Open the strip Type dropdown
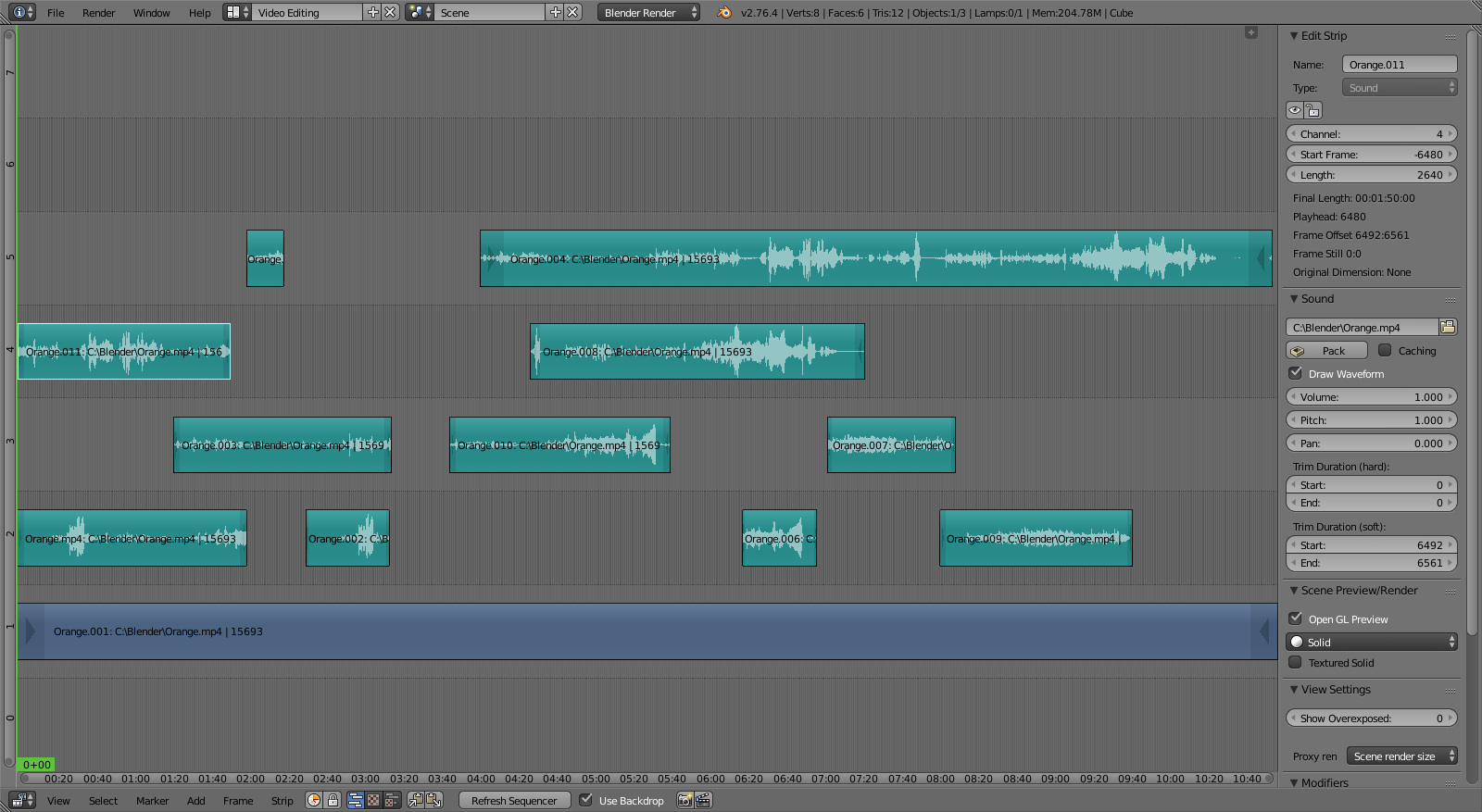 (1400, 88)
